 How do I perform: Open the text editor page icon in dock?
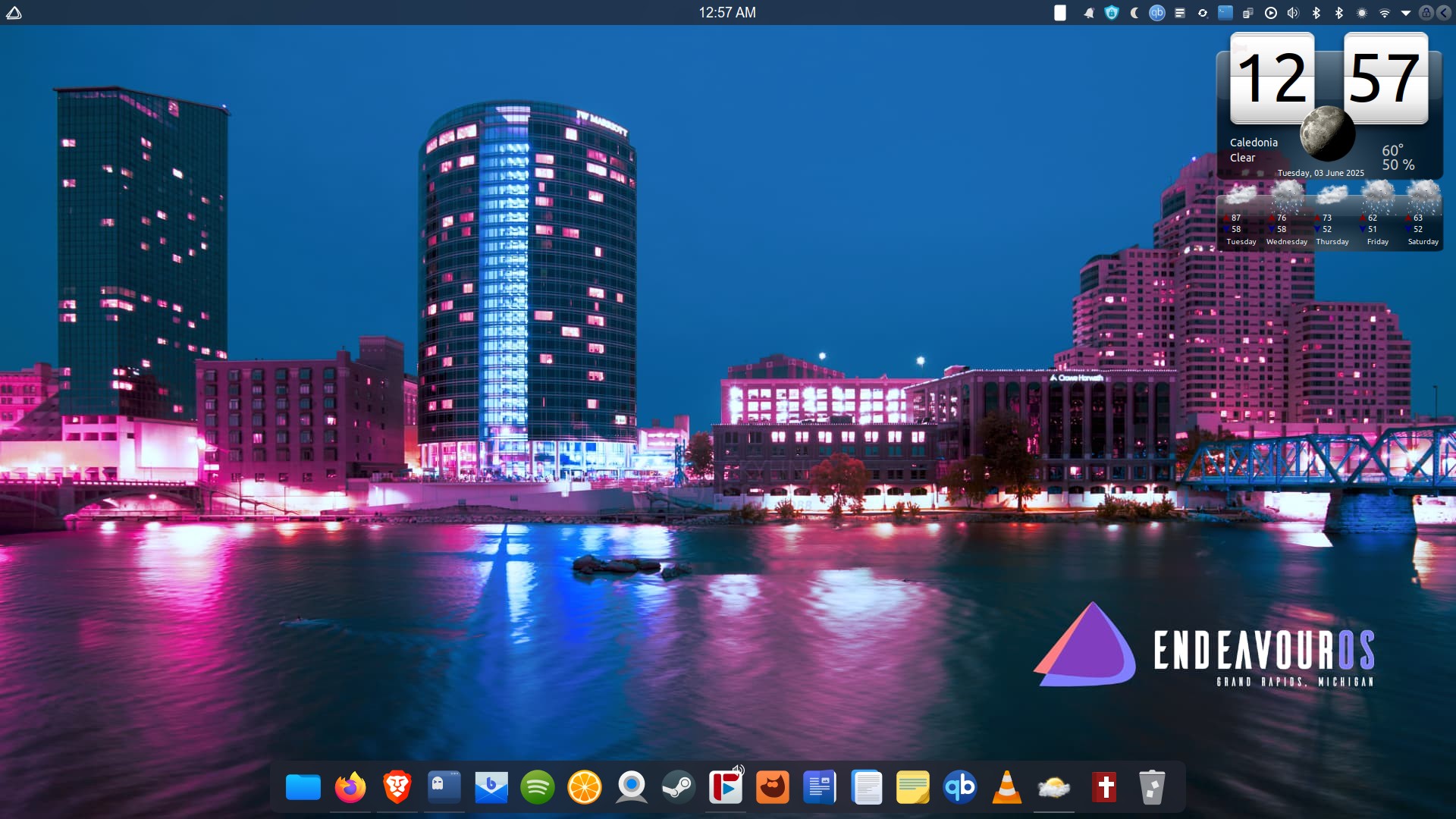pos(867,787)
